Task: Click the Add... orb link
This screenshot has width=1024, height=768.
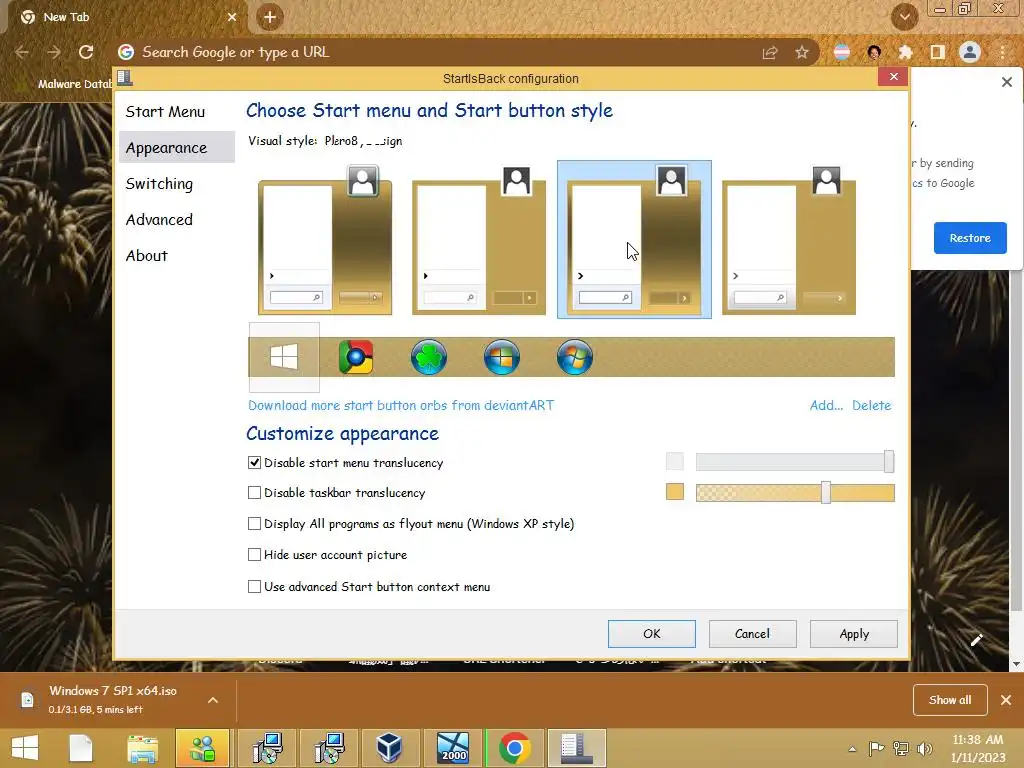Action: (826, 405)
